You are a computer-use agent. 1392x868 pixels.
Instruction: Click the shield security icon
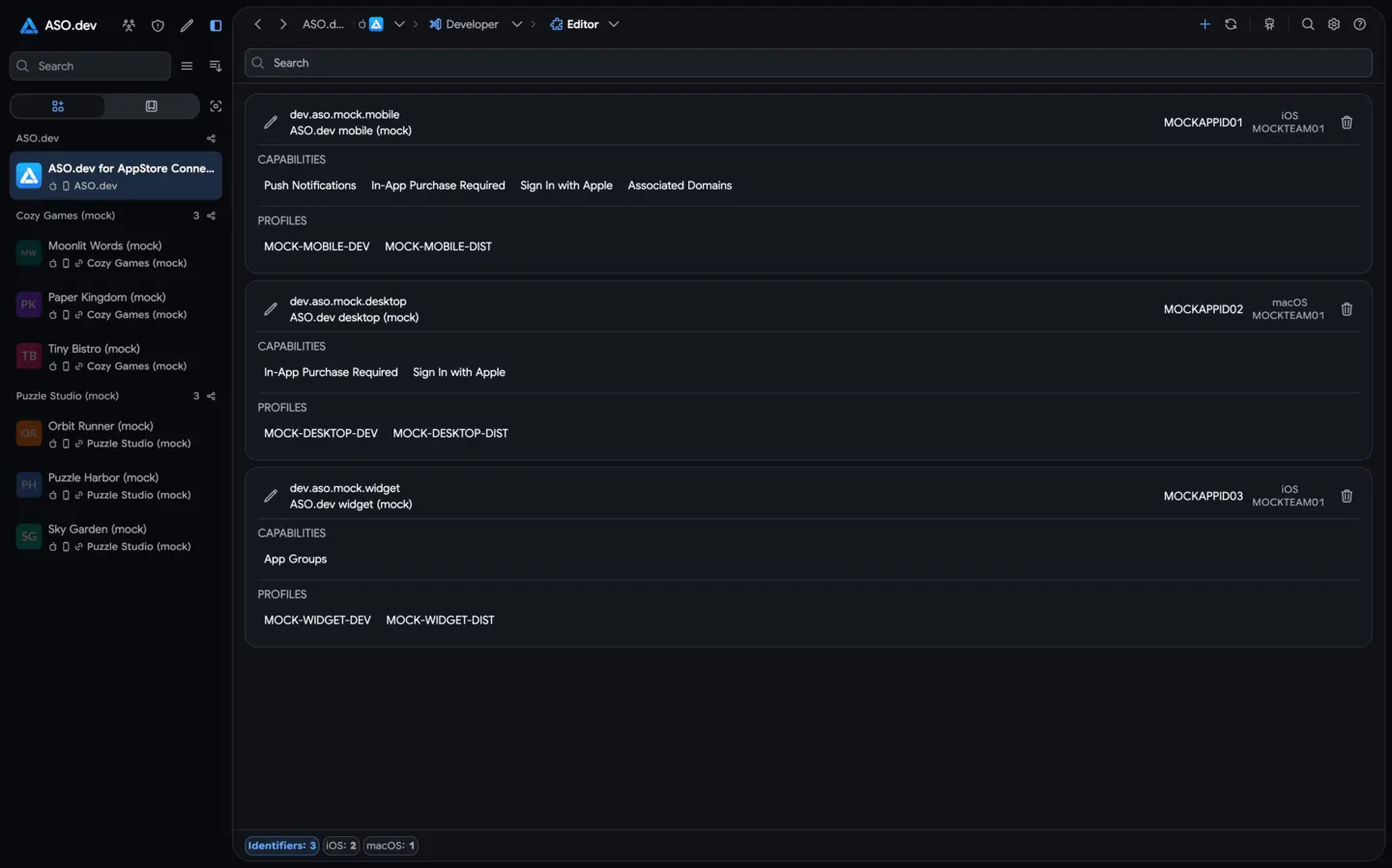pyautogui.click(x=158, y=25)
